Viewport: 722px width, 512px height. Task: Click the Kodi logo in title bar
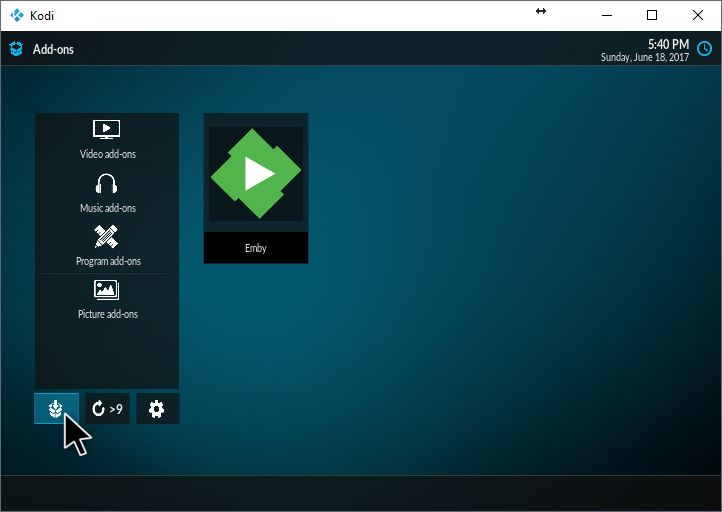pyautogui.click(x=17, y=15)
